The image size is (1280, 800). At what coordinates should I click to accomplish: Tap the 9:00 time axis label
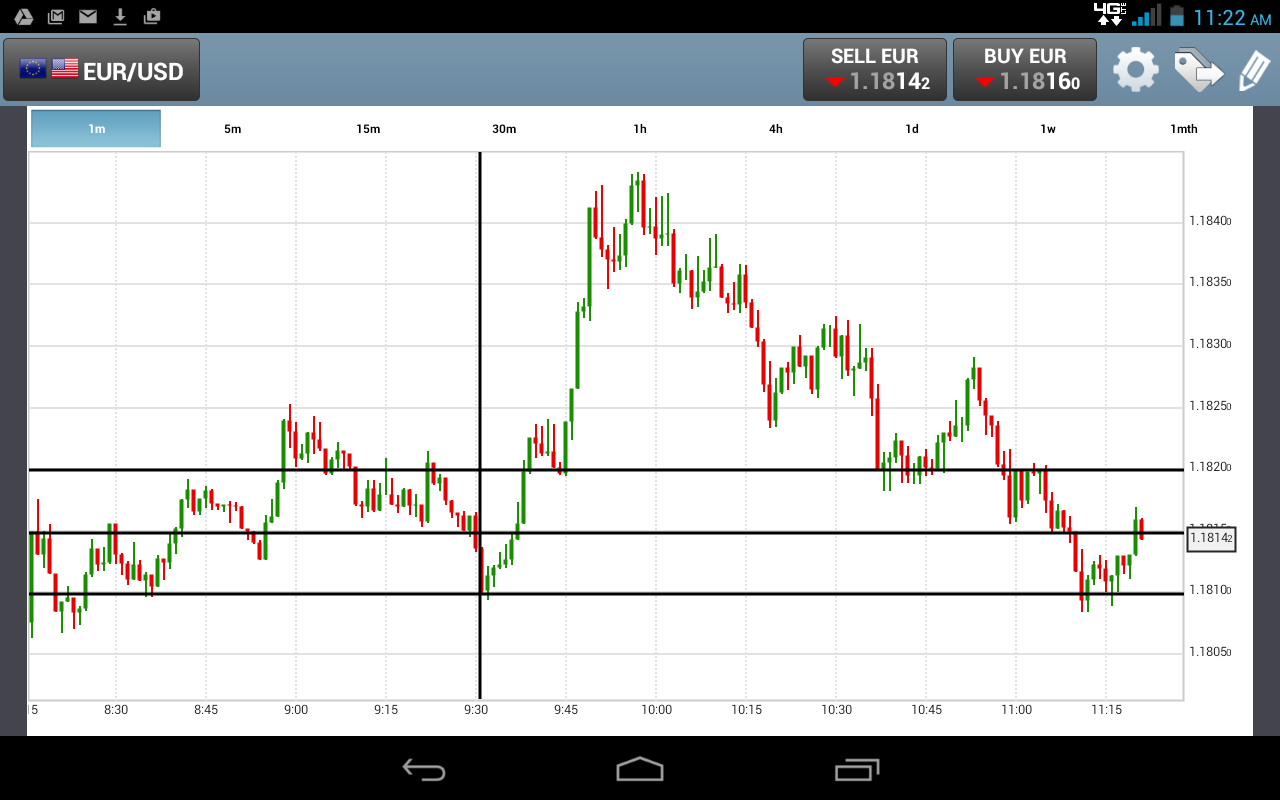pyautogui.click(x=296, y=710)
